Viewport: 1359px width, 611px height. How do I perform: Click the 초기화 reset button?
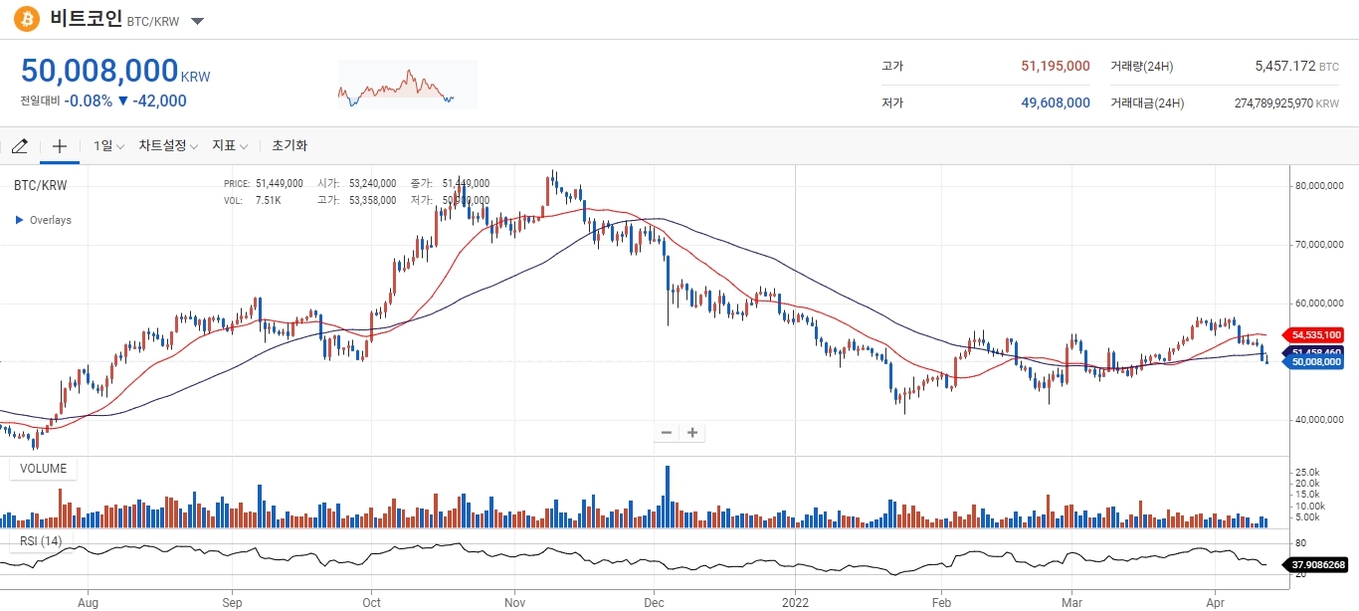point(289,146)
